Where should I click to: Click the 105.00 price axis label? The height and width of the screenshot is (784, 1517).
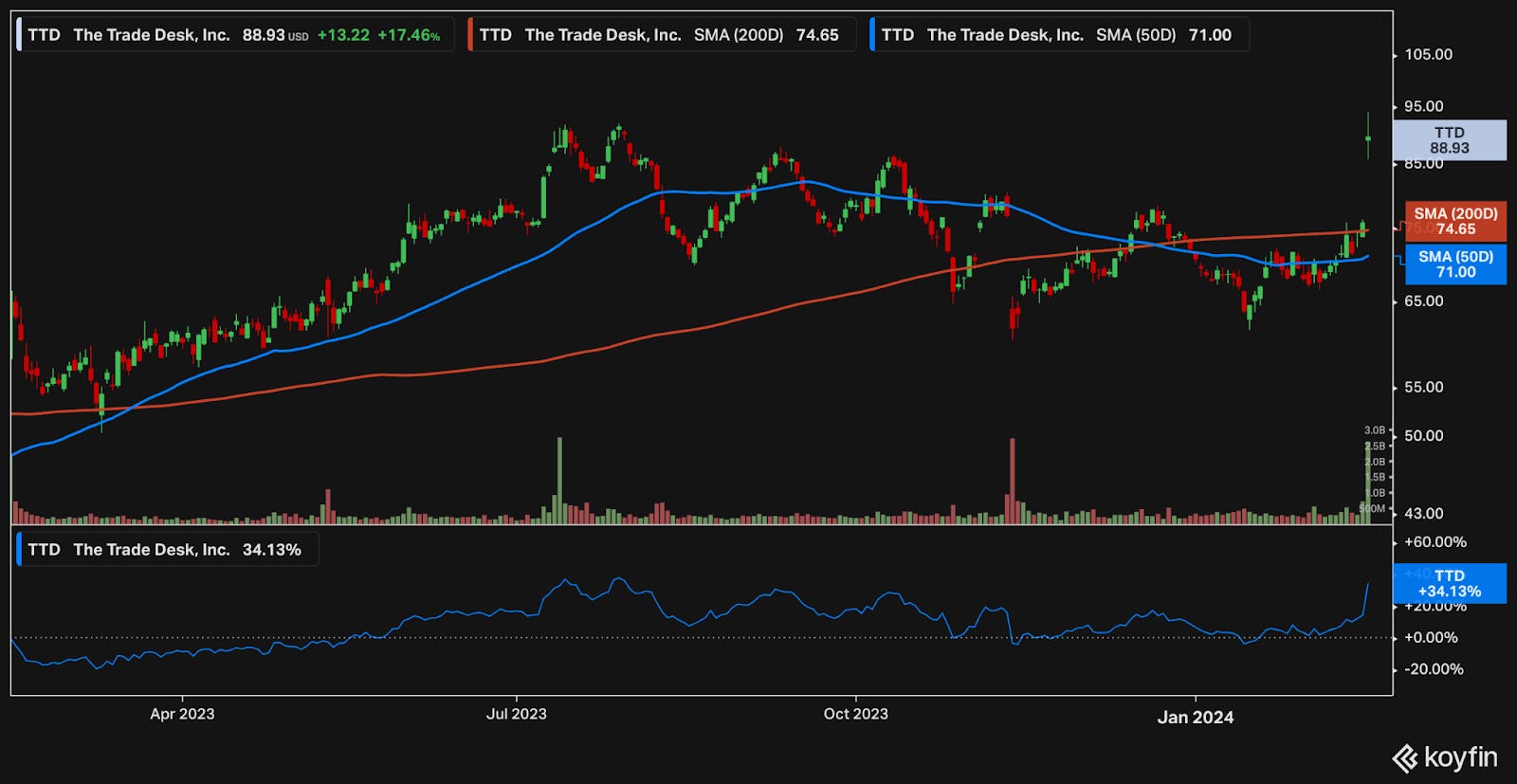(x=1428, y=55)
